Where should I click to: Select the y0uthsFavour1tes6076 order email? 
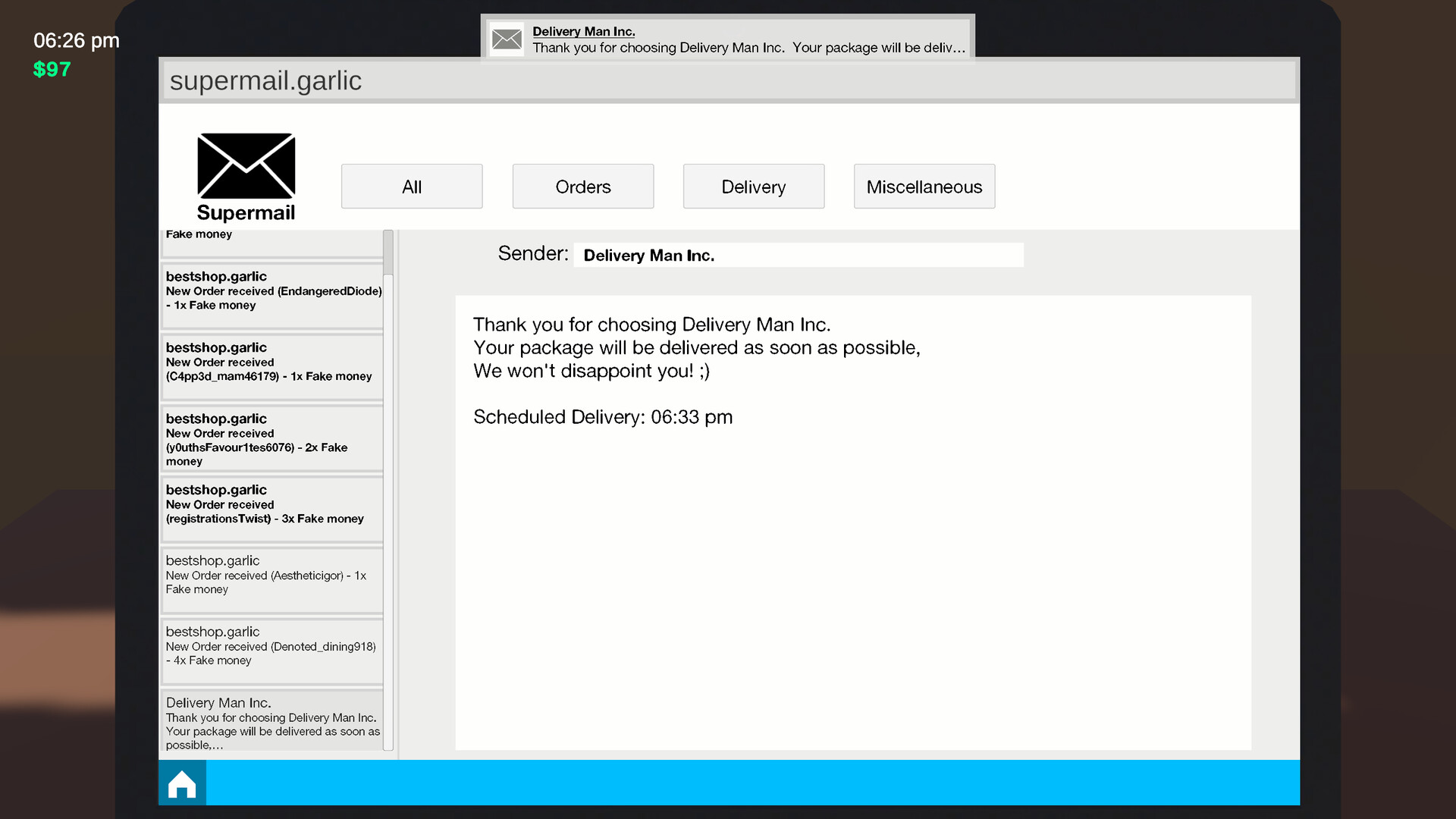[x=271, y=438]
